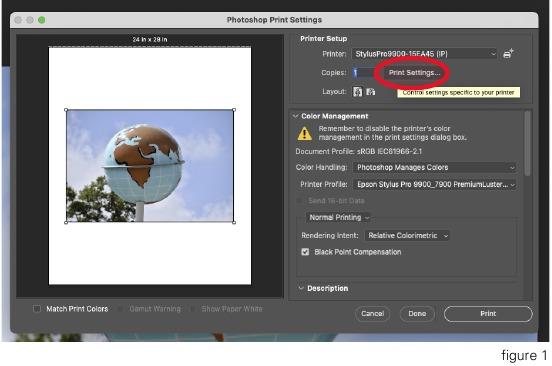
Task: Open the Normal Printing dropdown
Action: (x=338, y=217)
